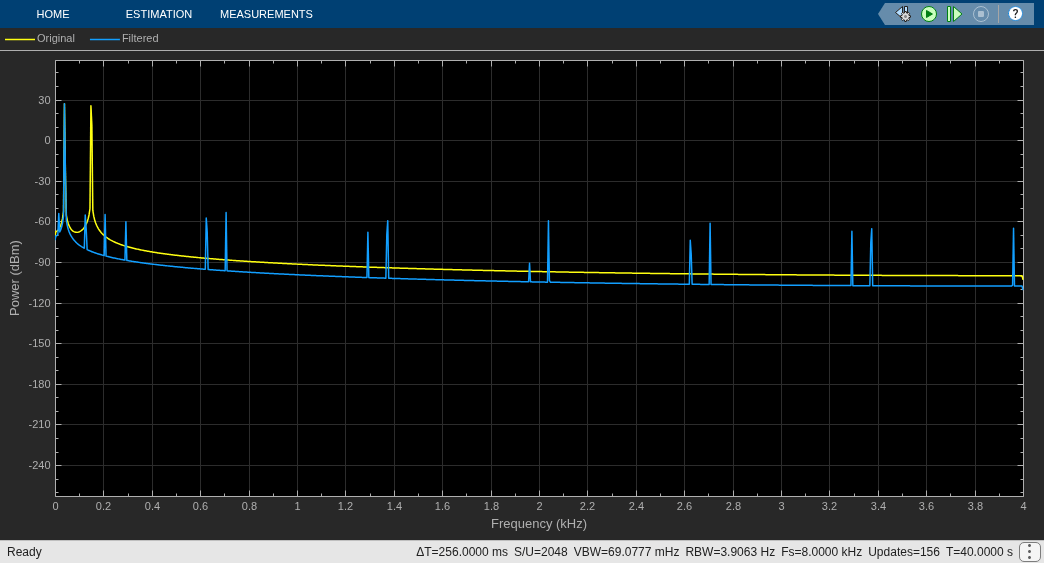Toggle the Original legend entry
Image resolution: width=1044 pixels, height=563 pixels.
[x=40, y=39]
